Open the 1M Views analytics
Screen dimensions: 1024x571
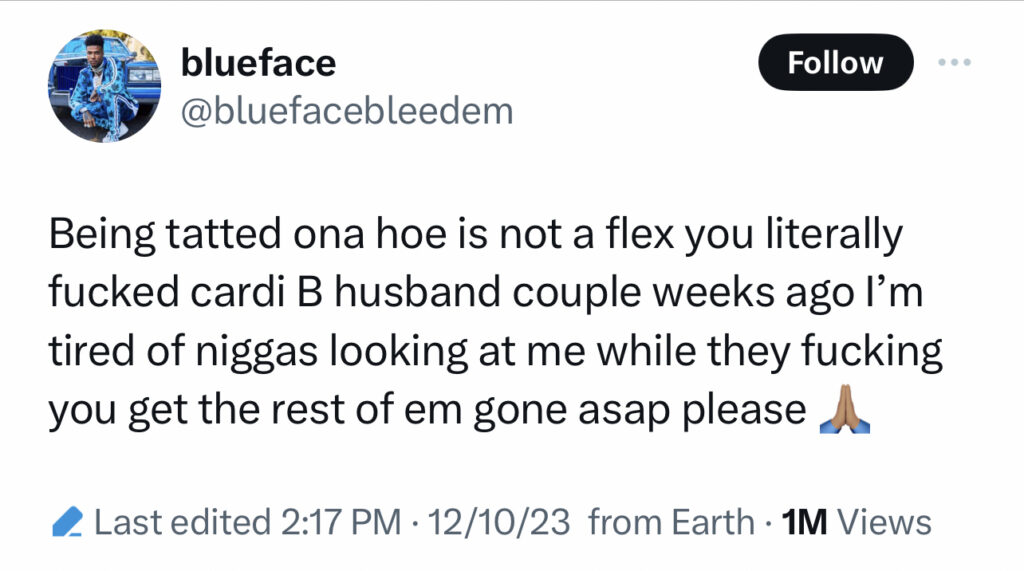point(856,522)
